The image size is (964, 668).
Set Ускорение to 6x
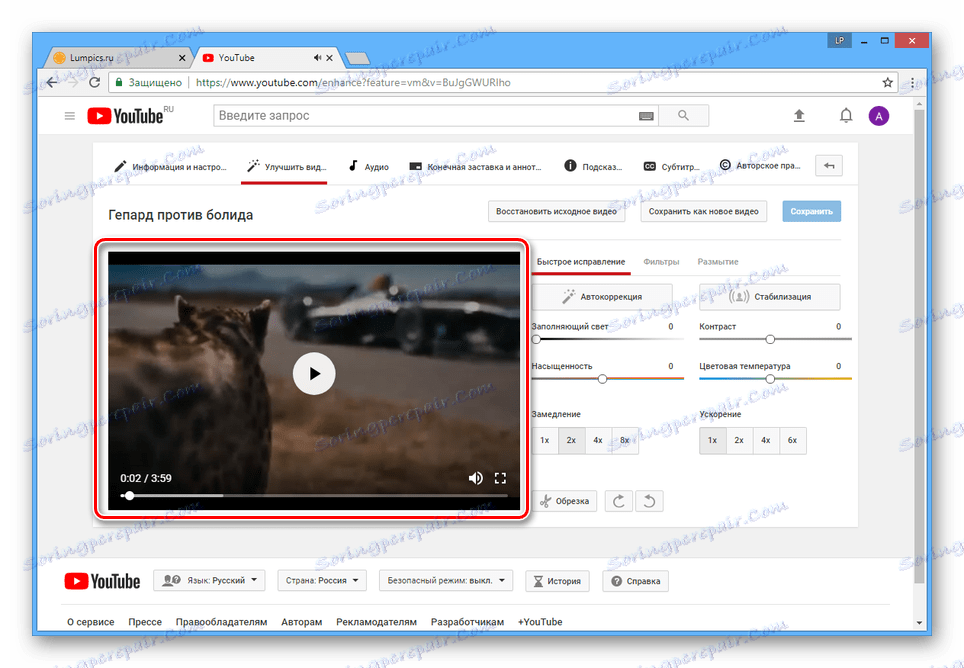coord(792,441)
